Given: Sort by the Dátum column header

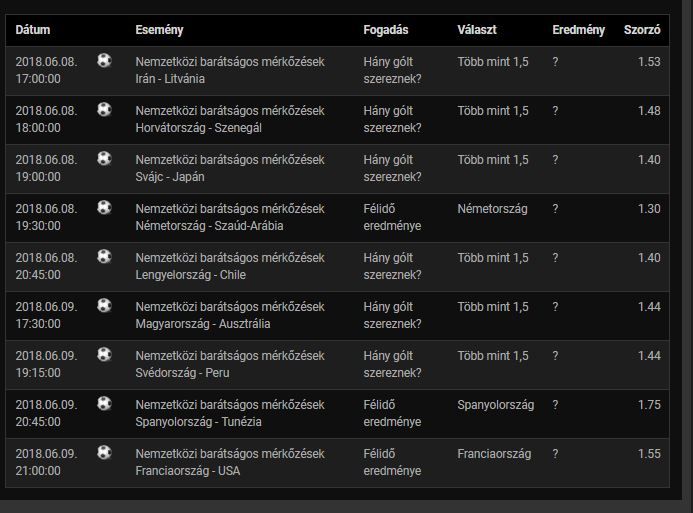Looking at the screenshot, I should (x=33, y=30).
